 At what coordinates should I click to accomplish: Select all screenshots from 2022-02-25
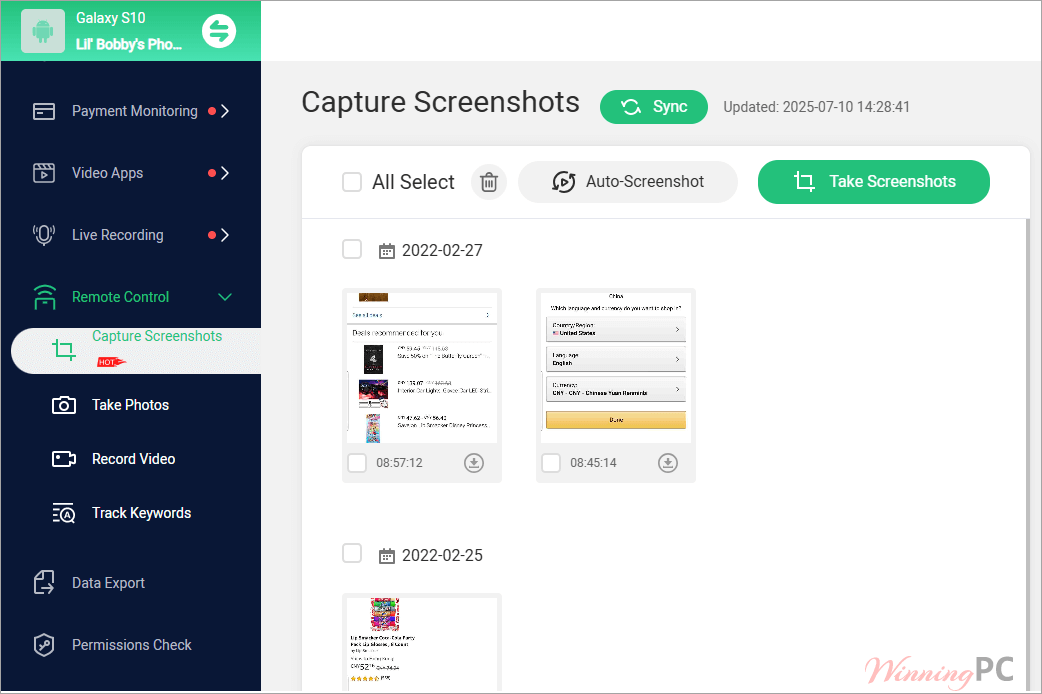click(352, 553)
